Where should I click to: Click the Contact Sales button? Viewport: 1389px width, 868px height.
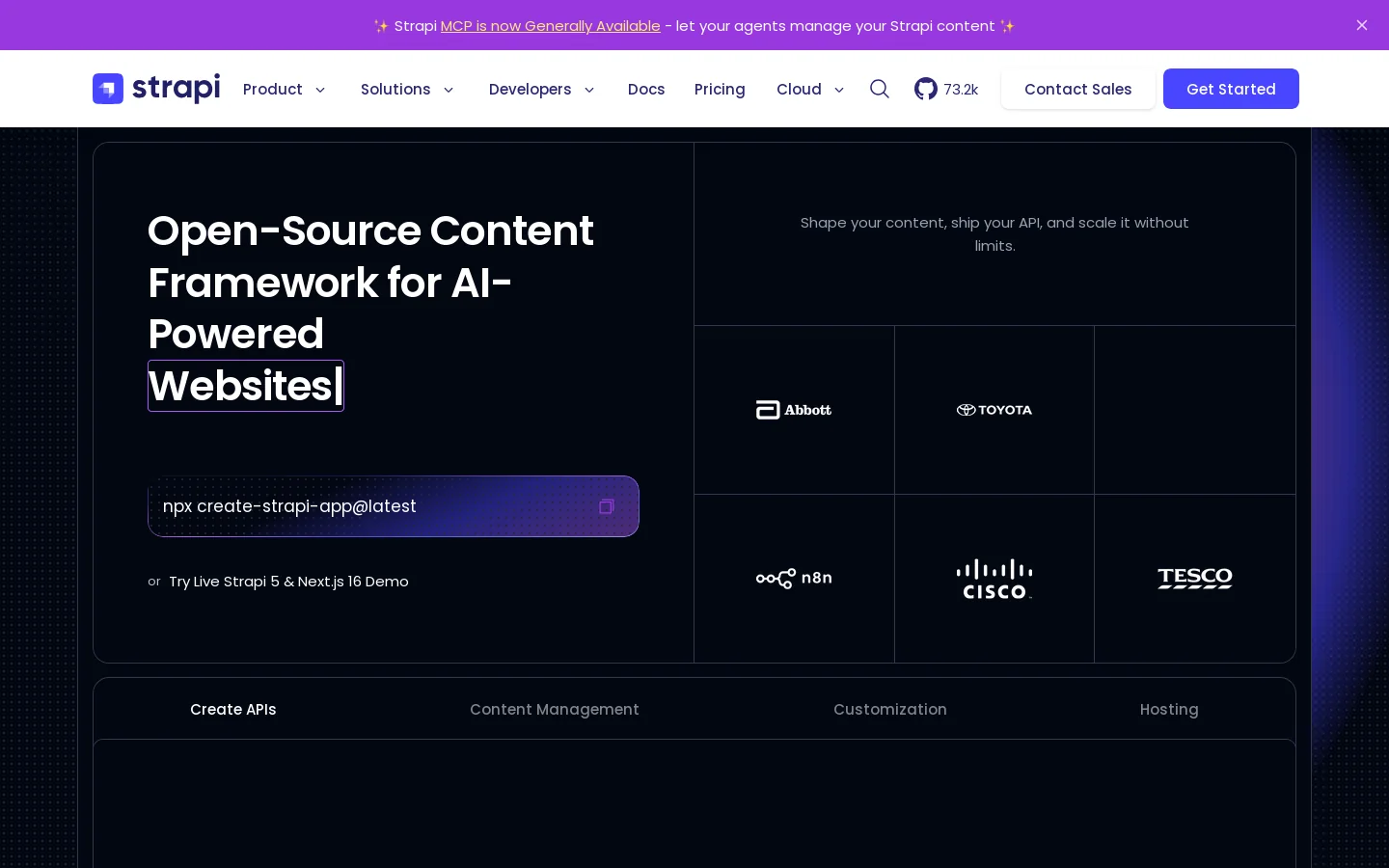point(1078,89)
